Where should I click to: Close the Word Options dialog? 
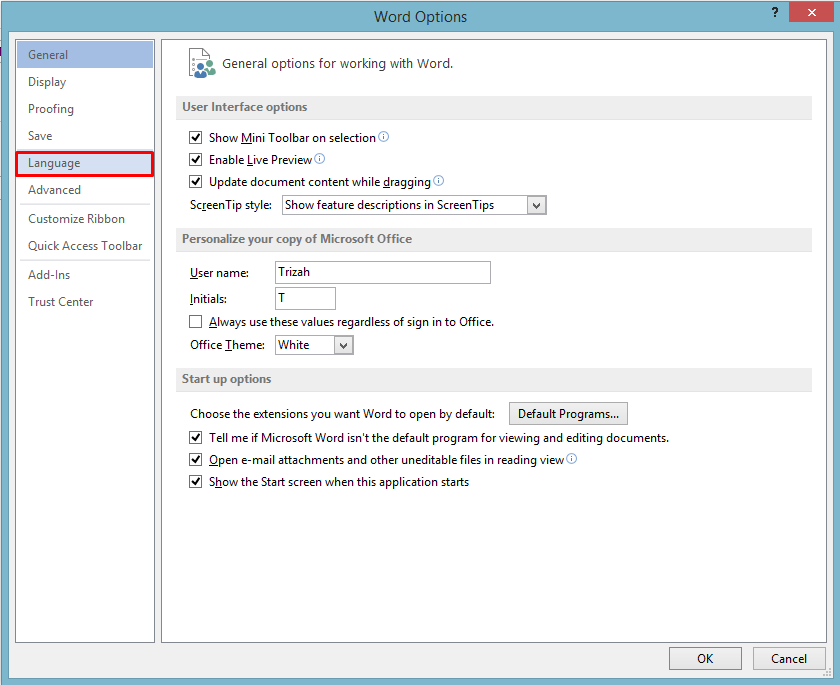[812, 12]
